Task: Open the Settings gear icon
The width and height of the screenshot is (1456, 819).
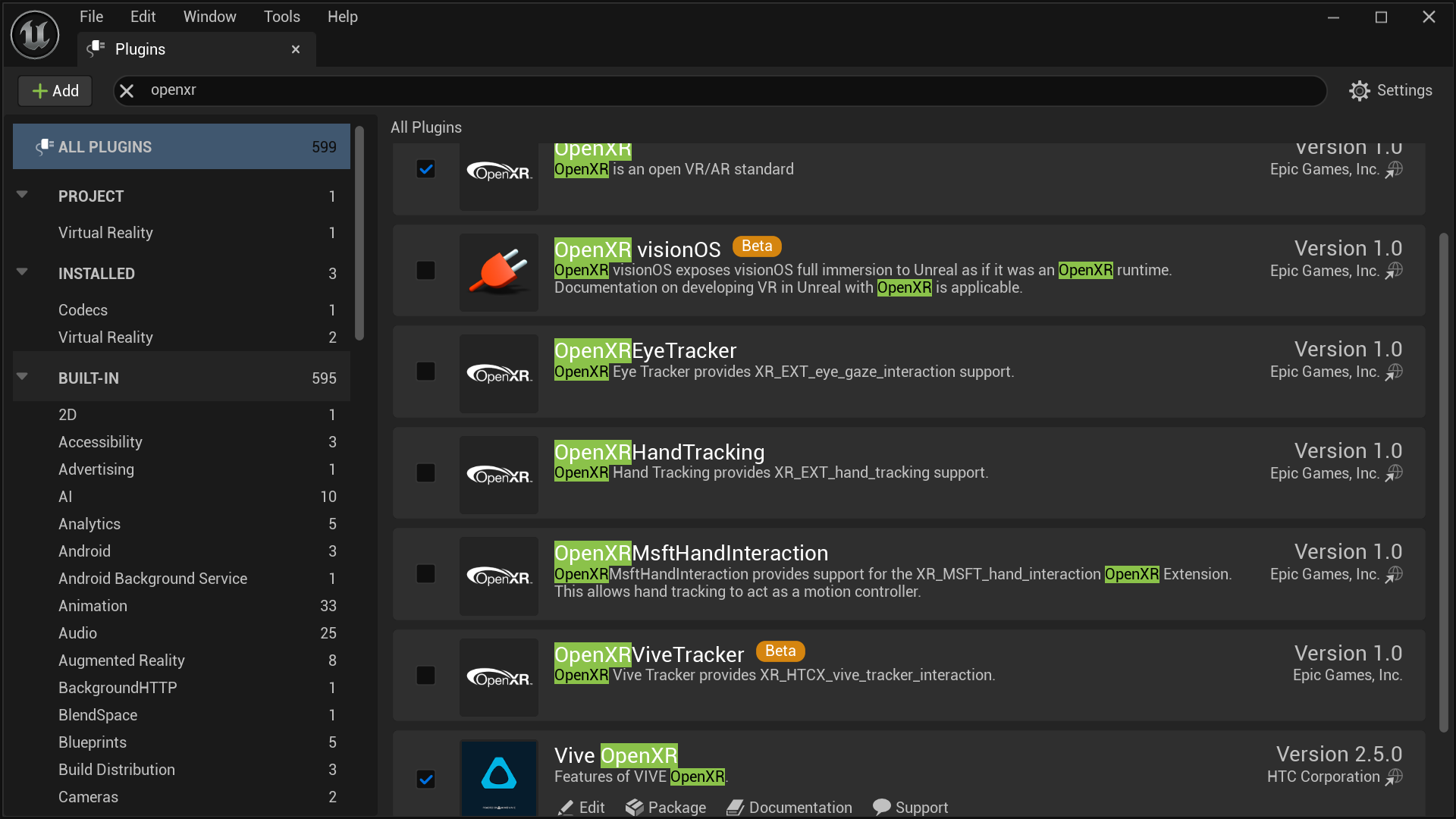Action: point(1360,91)
